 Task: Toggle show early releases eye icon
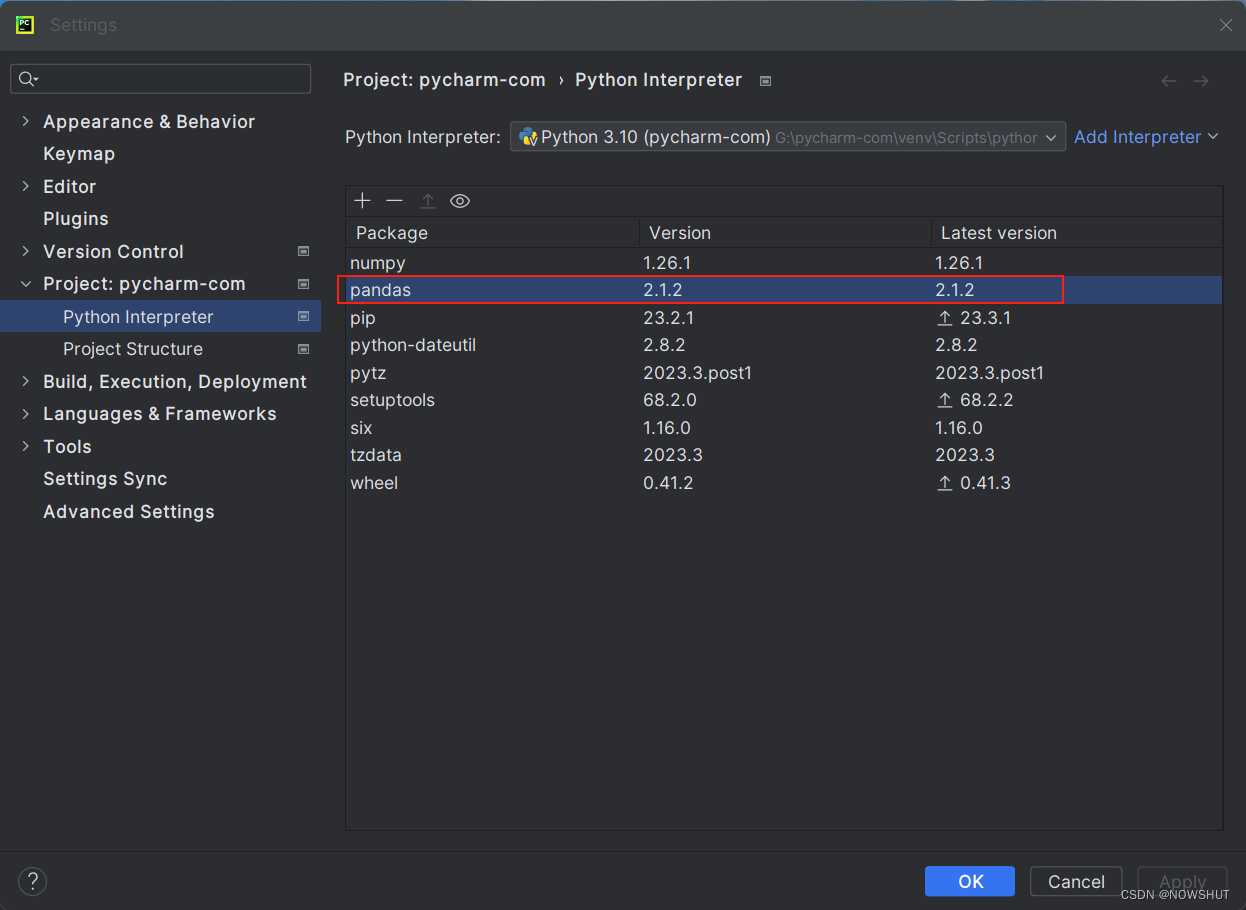pyautogui.click(x=460, y=201)
